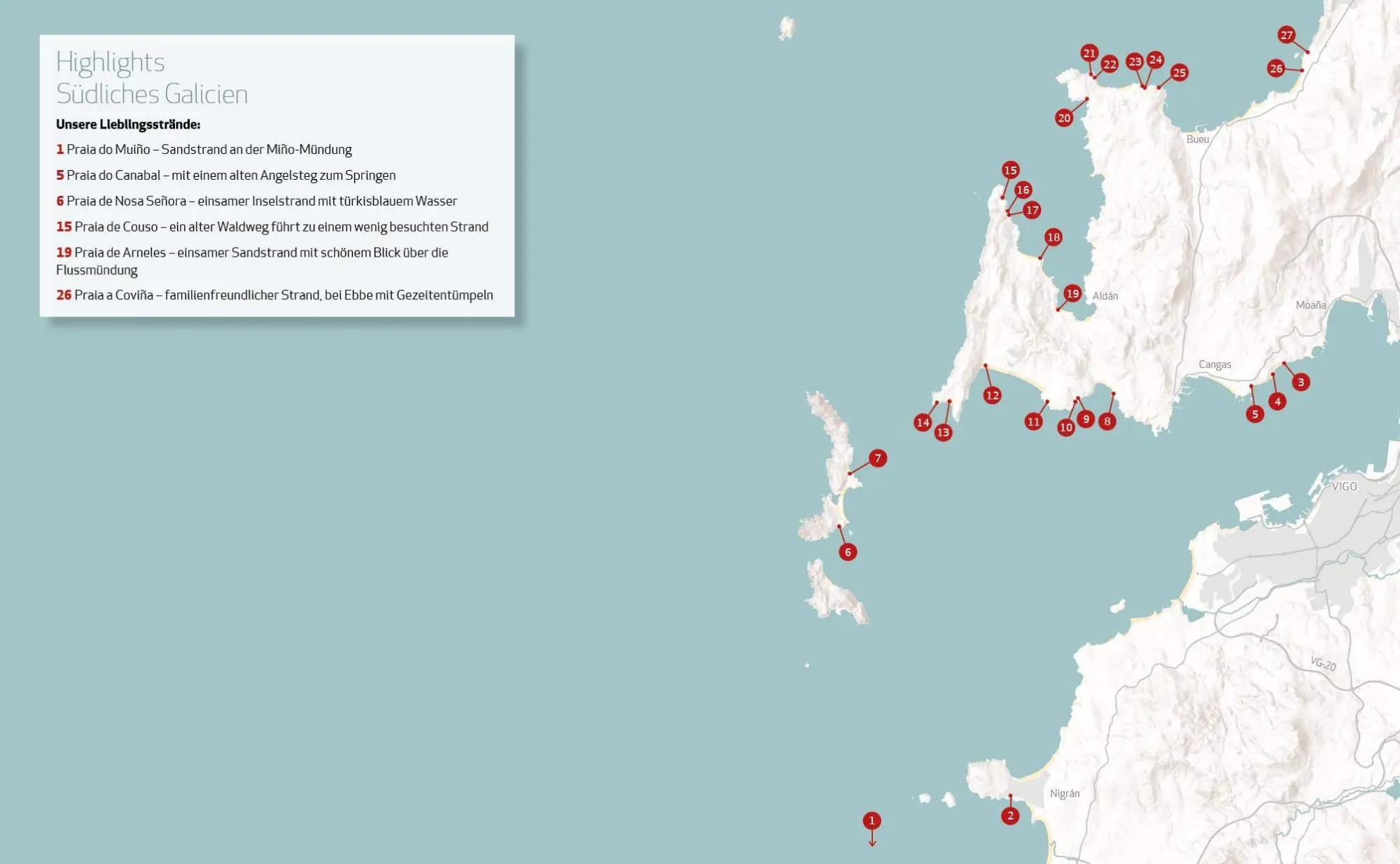The width and height of the screenshot is (1400, 864).
Task: Click the VIGO city label
Action: 1343,486
